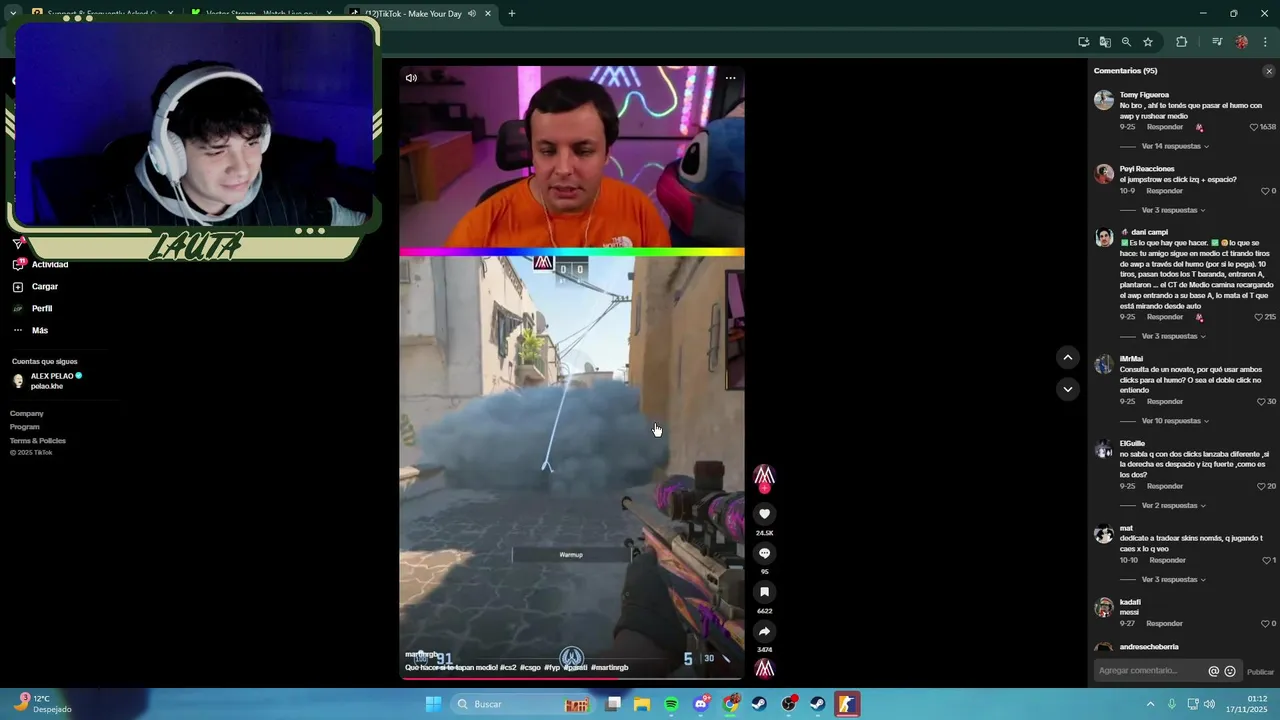This screenshot has height=720, width=1280.
Task: Bookmark this page with star icon
Action: 1148,42
